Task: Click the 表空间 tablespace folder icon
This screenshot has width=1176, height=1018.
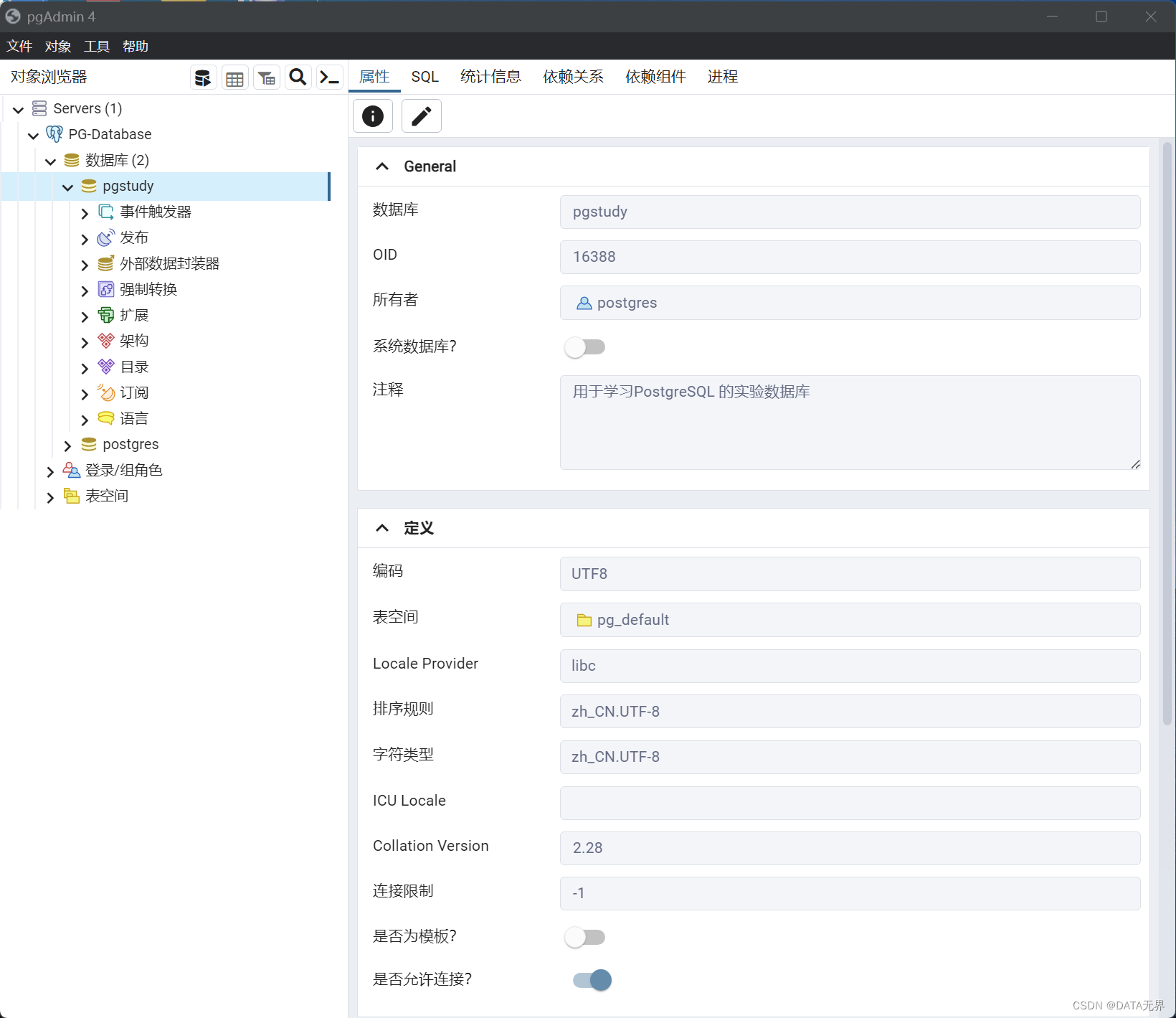Action: point(72,496)
